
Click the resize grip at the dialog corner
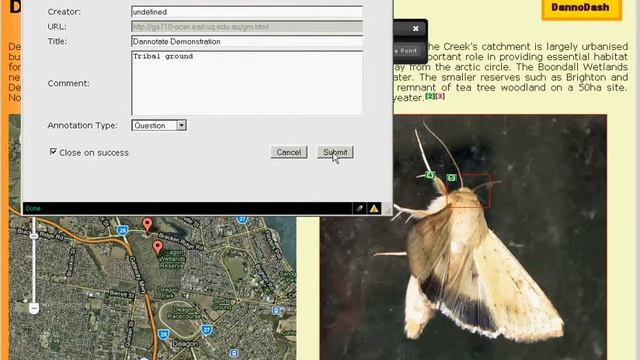coord(387,210)
